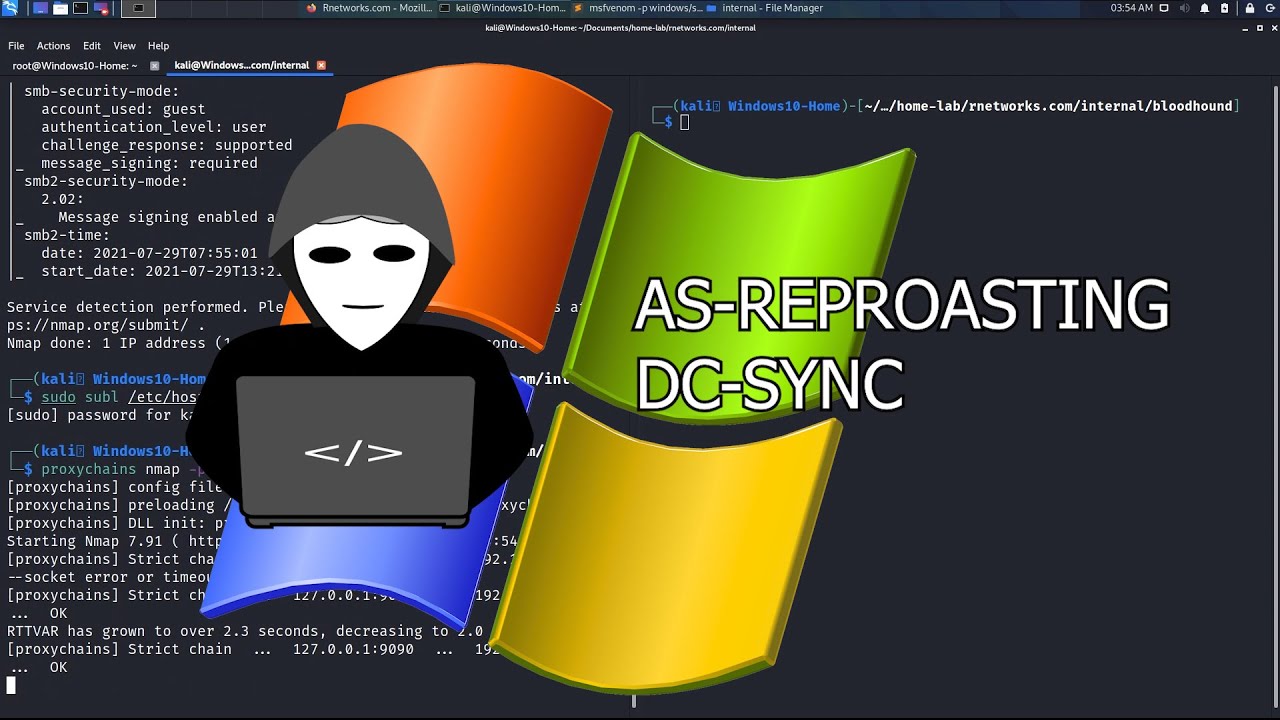Click 'smb-security-mode:' output line

click(x=102, y=91)
